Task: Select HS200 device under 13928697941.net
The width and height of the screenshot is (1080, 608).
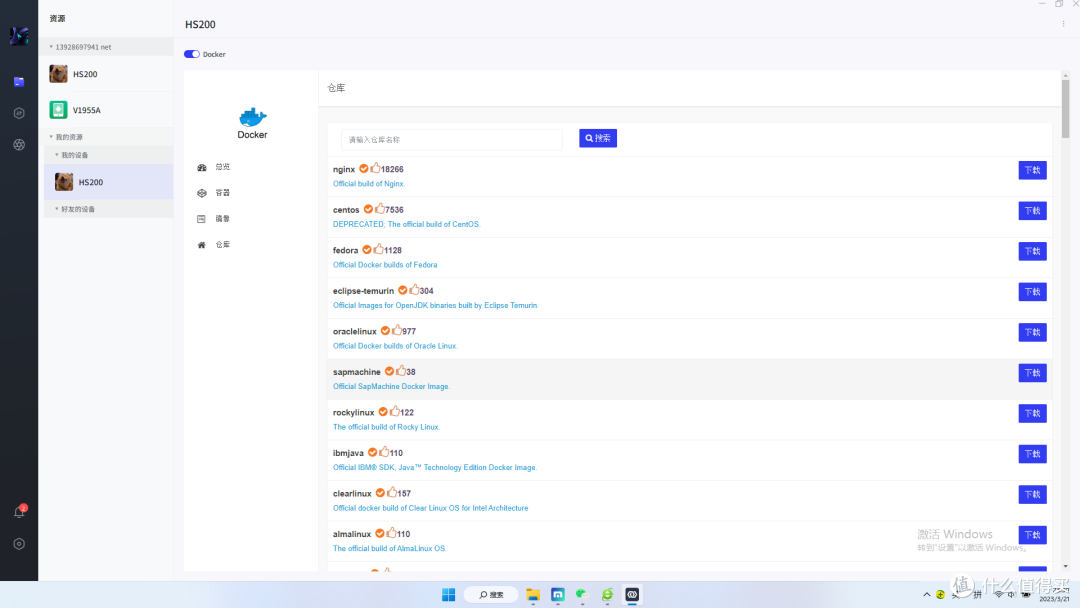Action: [108, 74]
